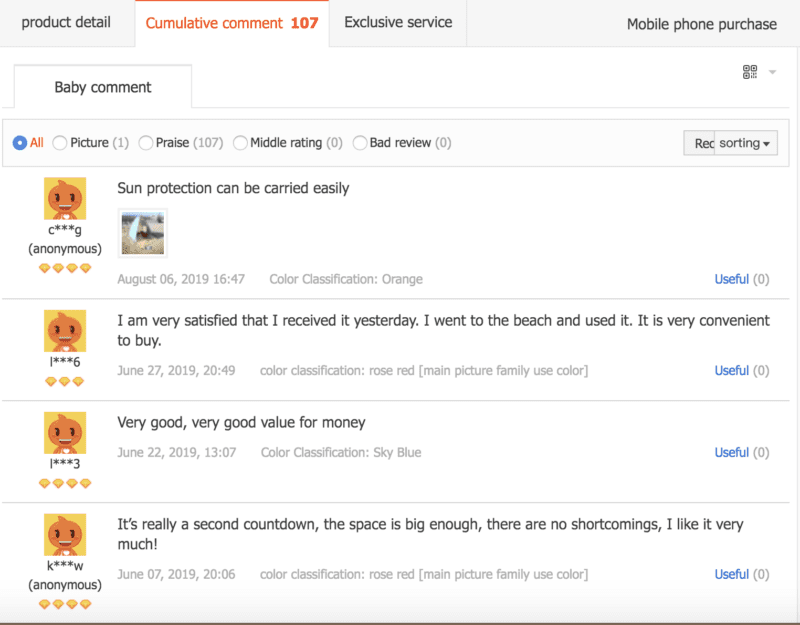The width and height of the screenshot is (800, 625).
Task: Switch to the product detail tab
Action: [66, 22]
